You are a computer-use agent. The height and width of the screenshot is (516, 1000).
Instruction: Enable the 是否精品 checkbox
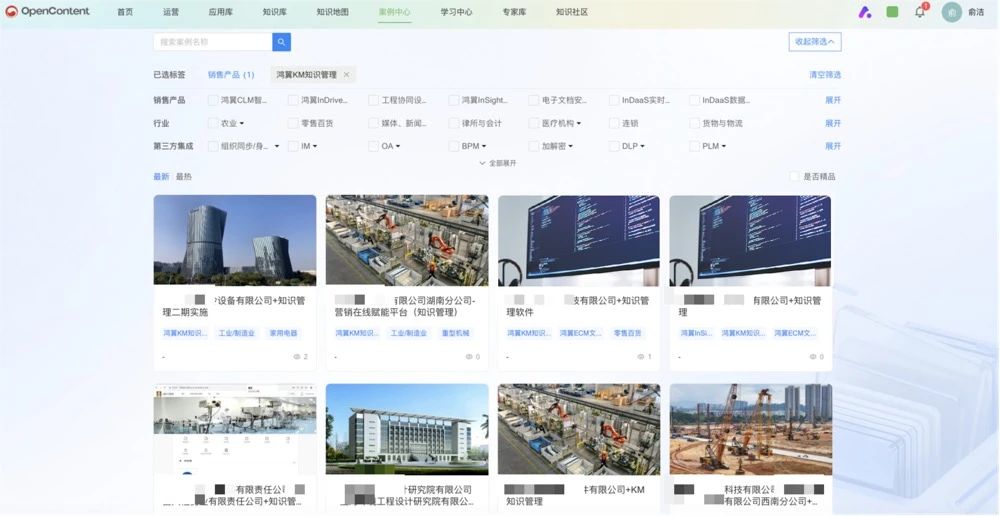[794, 177]
